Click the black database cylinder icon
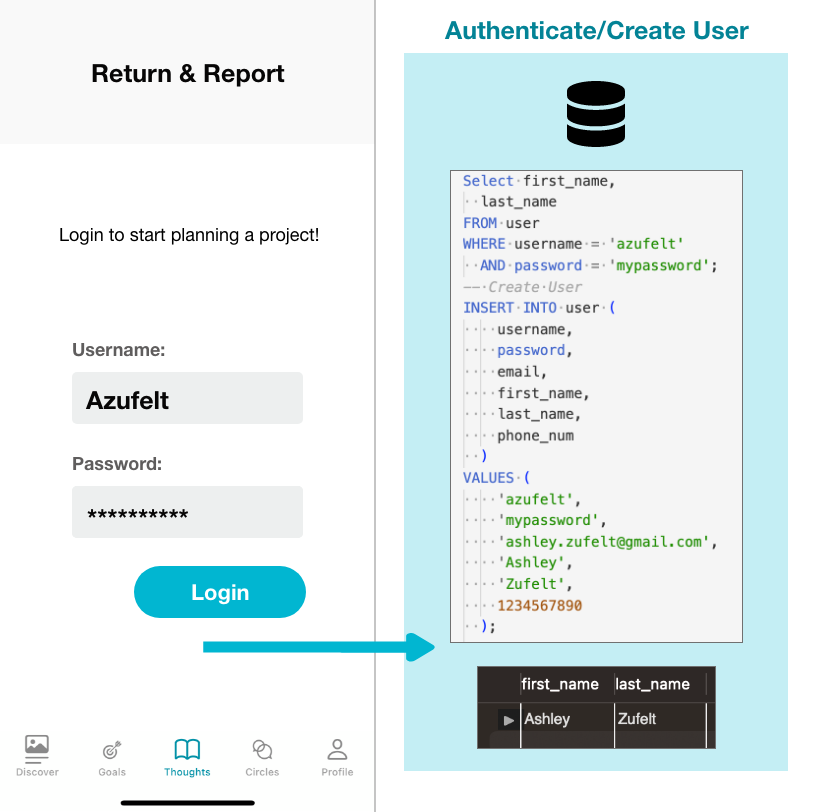The width and height of the screenshot is (820, 812). 595,115
